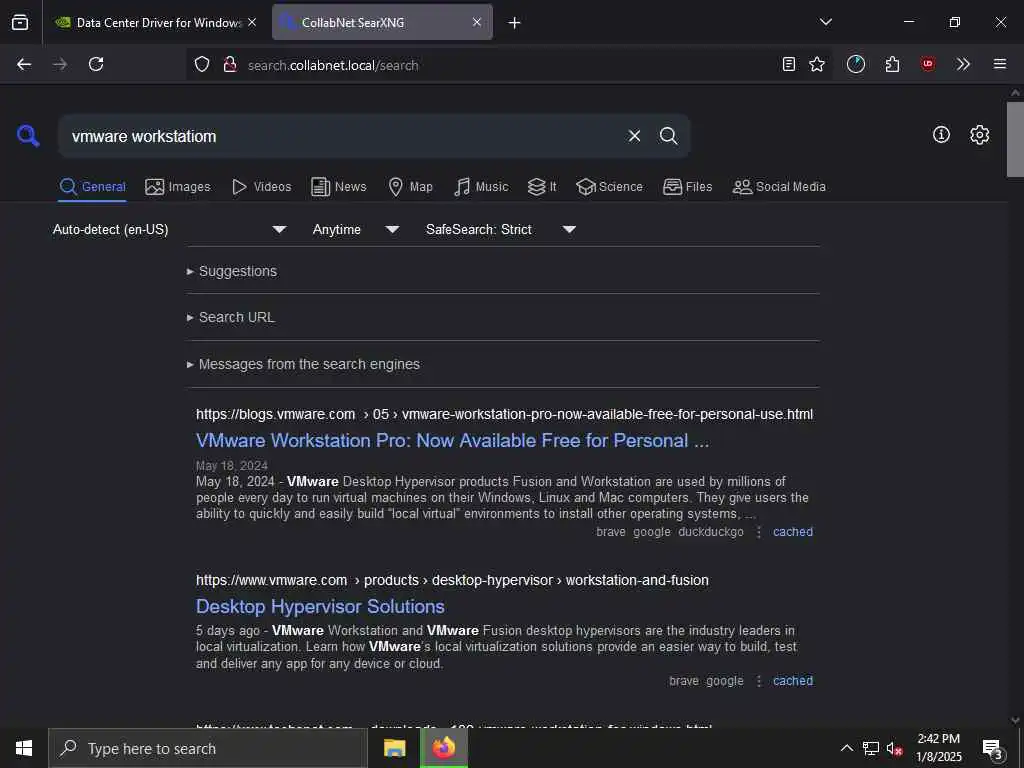Toggle reader view icon
The width and height of the screenshot is (1024, 768).
(789, 64)
